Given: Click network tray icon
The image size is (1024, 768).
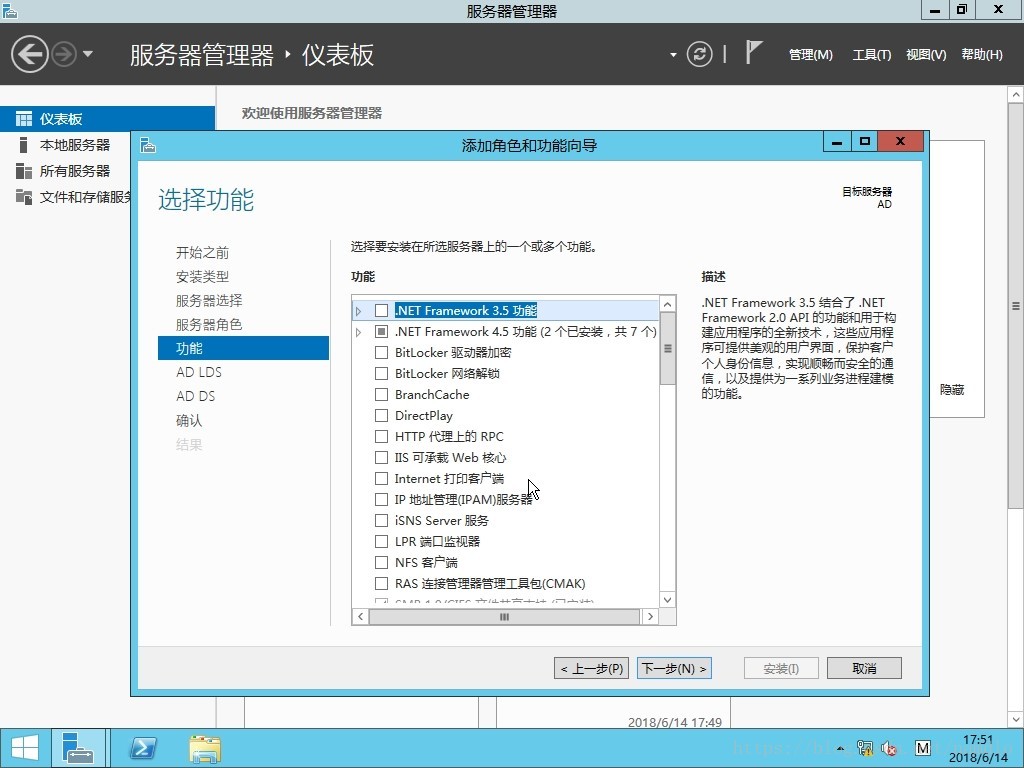Looking at the screenshot, I should (865, 748).
